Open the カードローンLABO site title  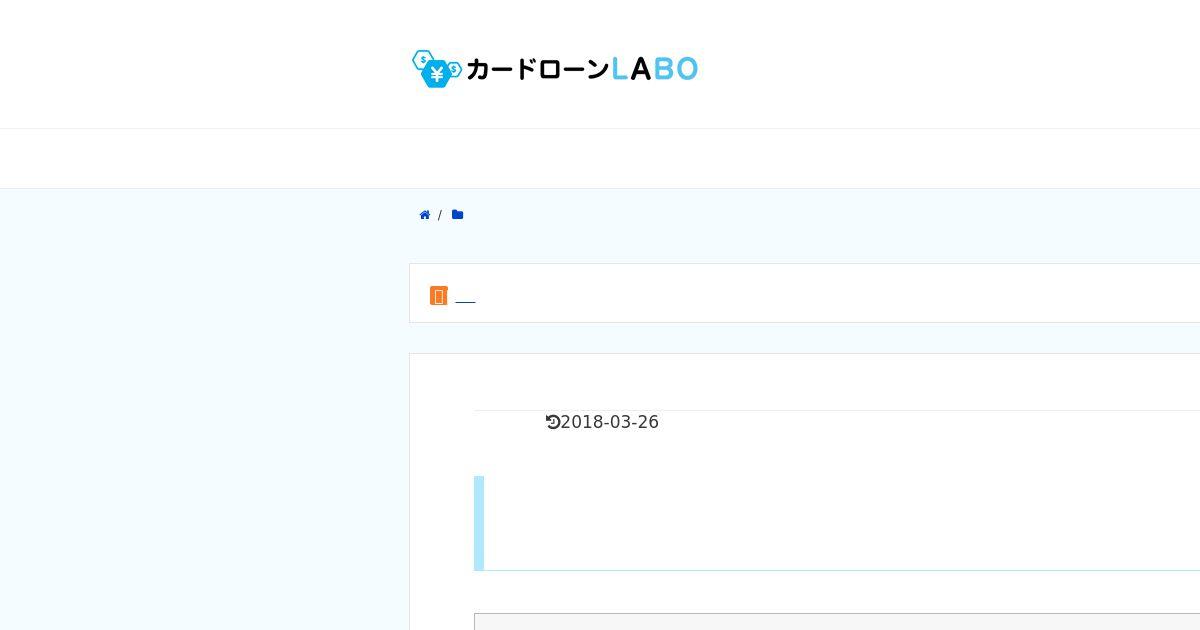tap(555, 68)
